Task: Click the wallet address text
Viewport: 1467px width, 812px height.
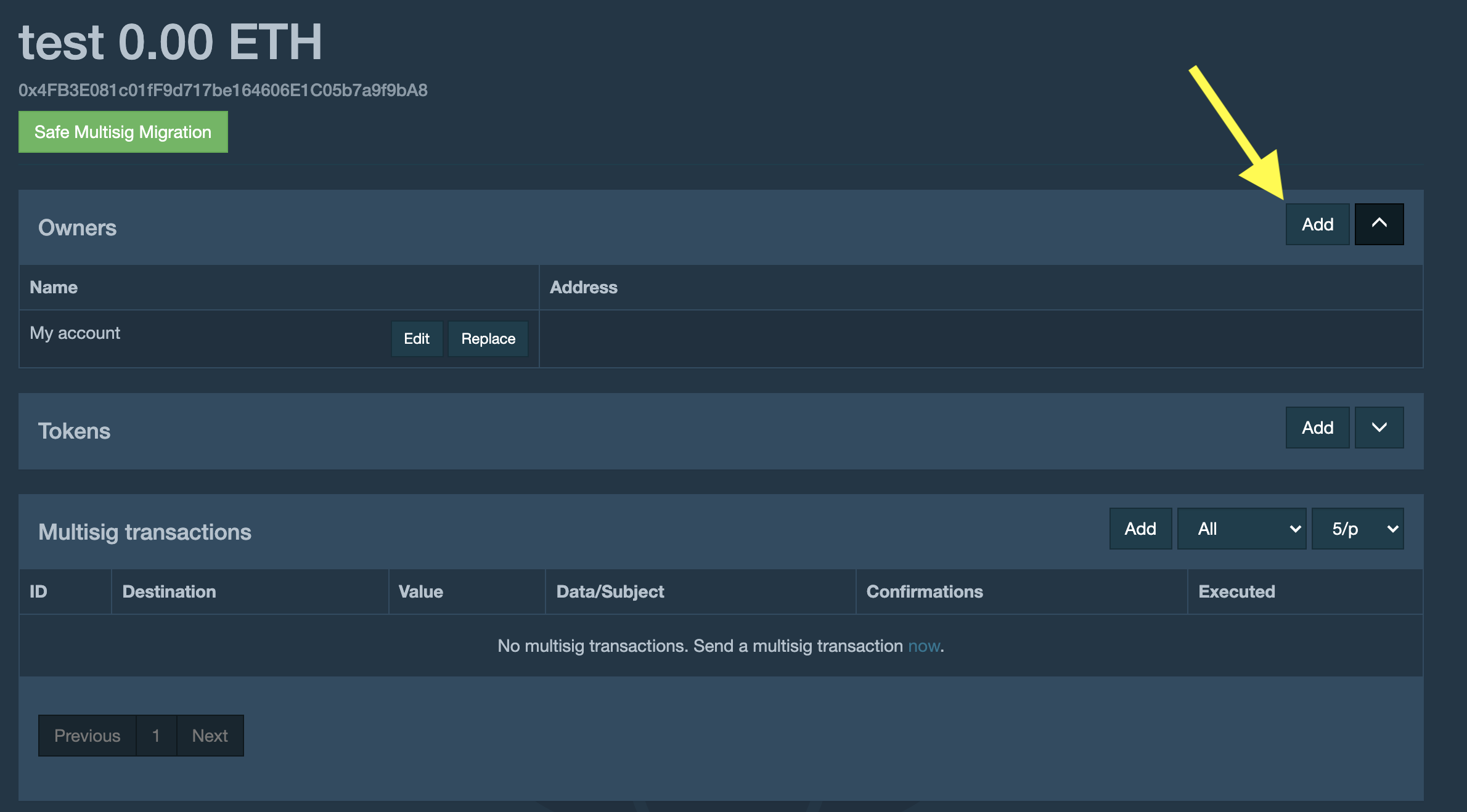Action: coord(223,91)
